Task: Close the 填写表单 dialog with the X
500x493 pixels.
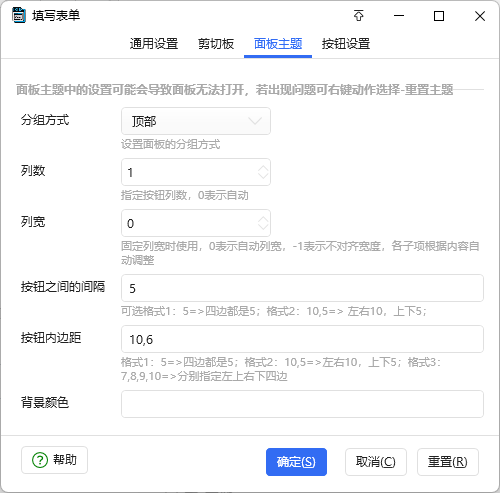Action: 480,16
